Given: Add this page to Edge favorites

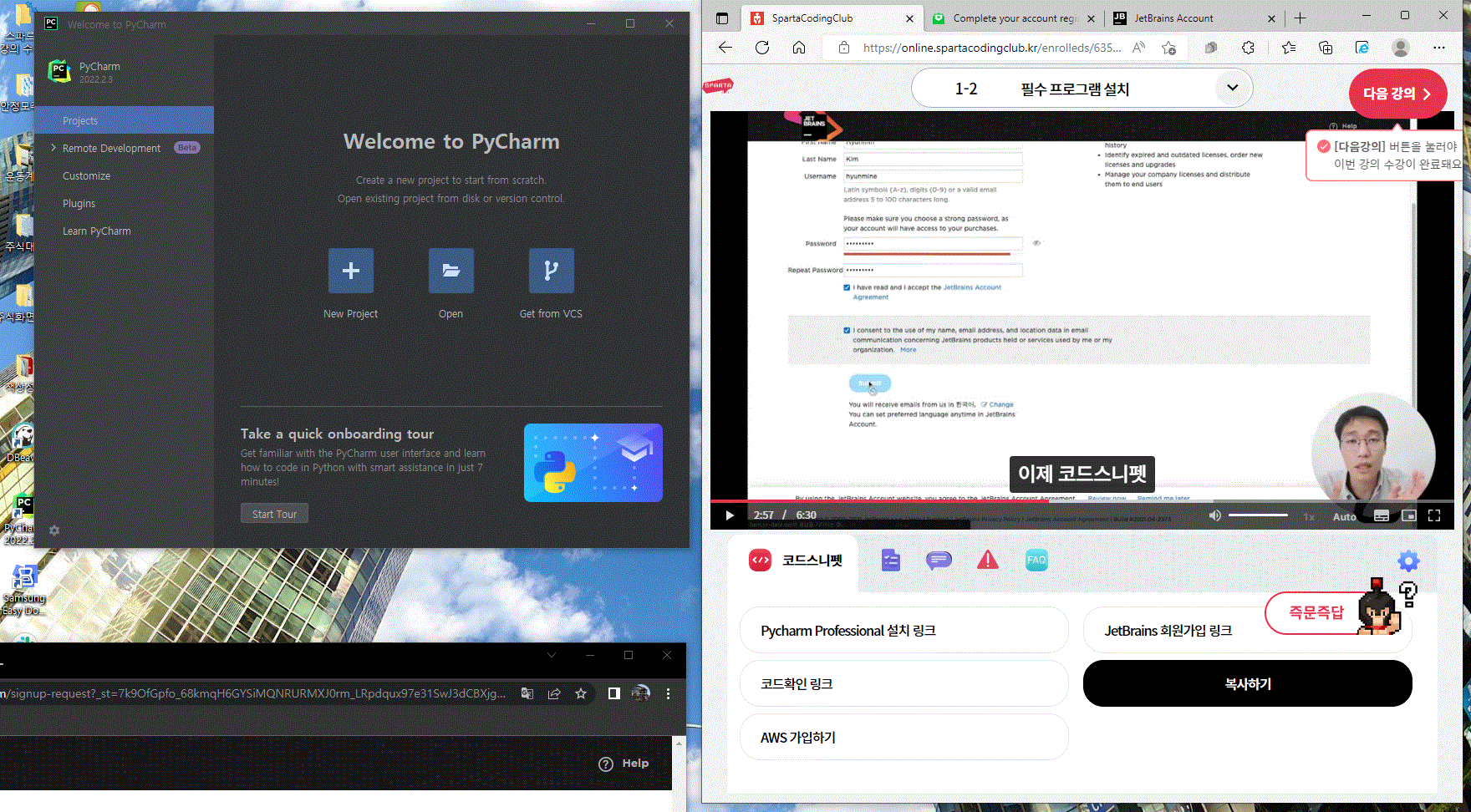Looking at the screenshot, I should click(x=1168, y=48).
